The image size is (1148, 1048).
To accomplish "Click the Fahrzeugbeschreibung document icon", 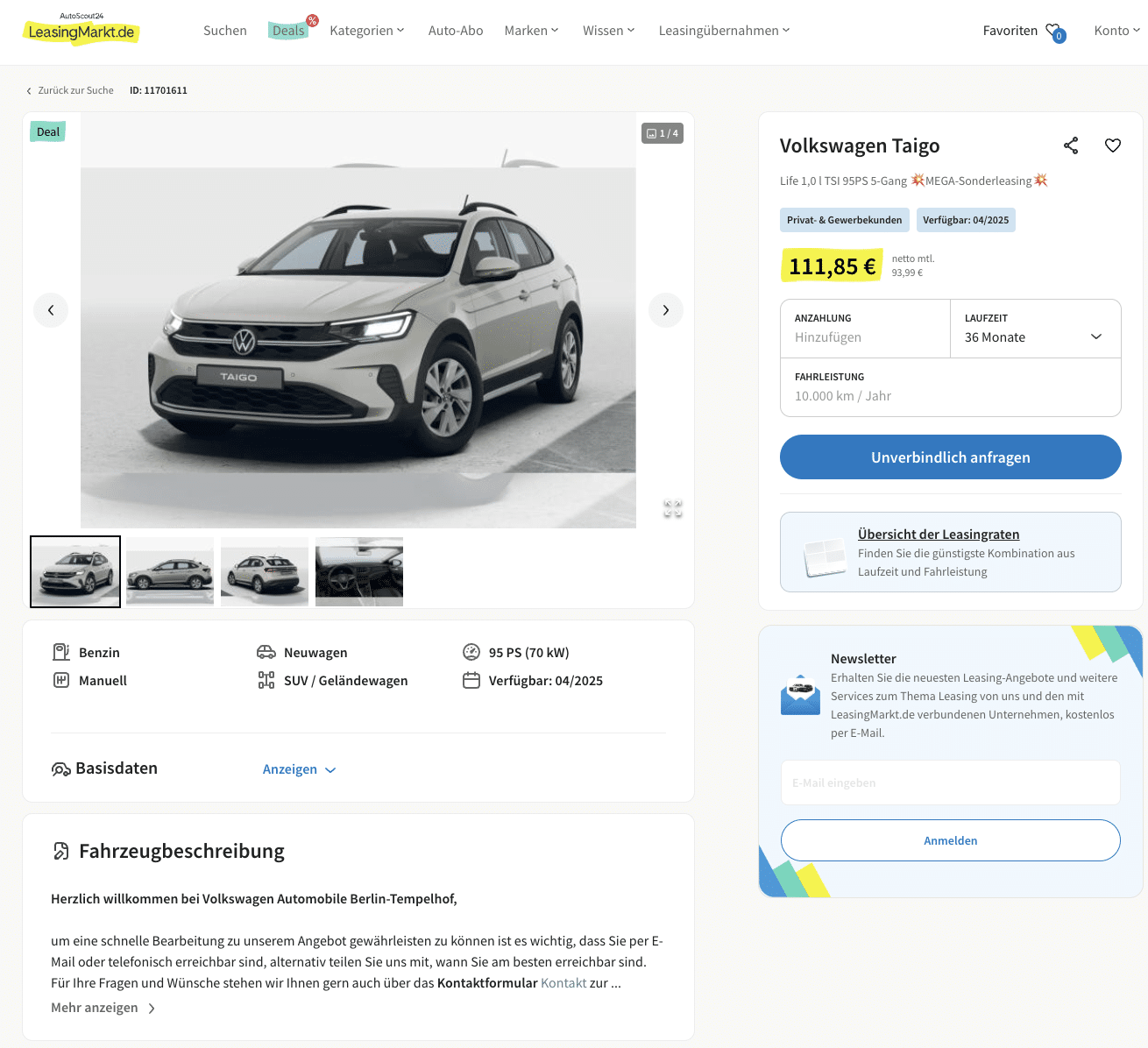I will click(x=61, y=851).
